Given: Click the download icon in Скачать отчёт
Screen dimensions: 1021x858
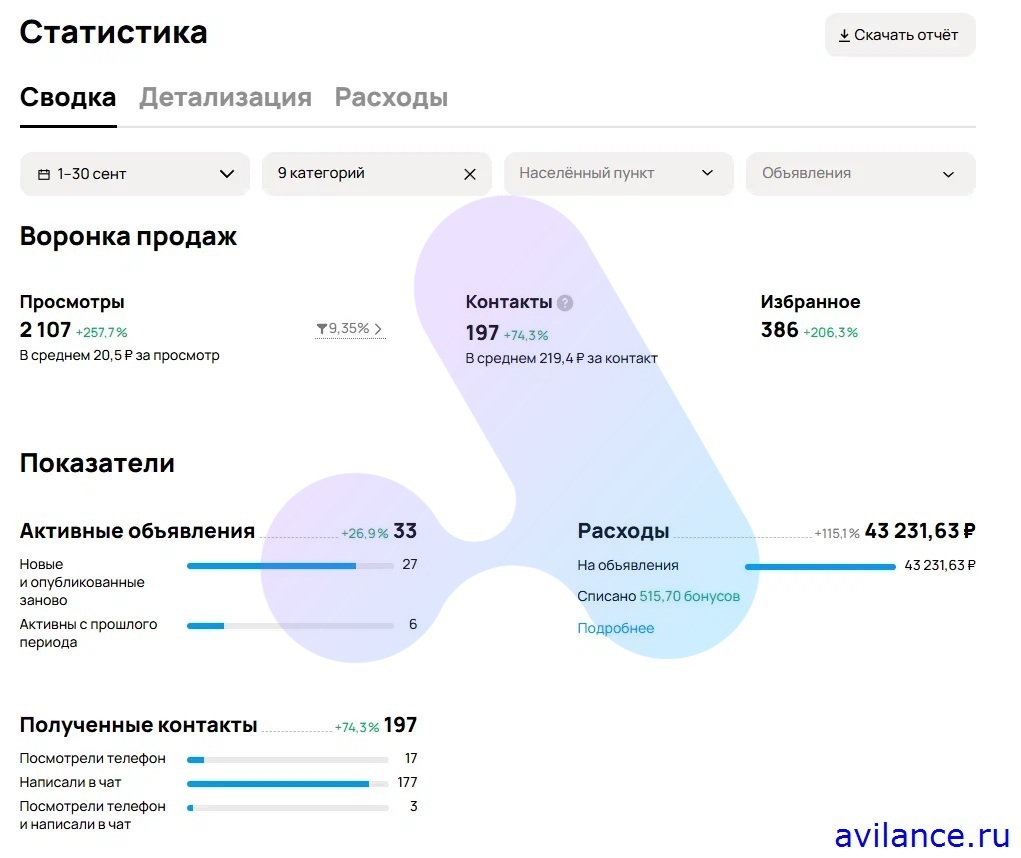Looking at the screenshot, I should [x=844, y=35].
